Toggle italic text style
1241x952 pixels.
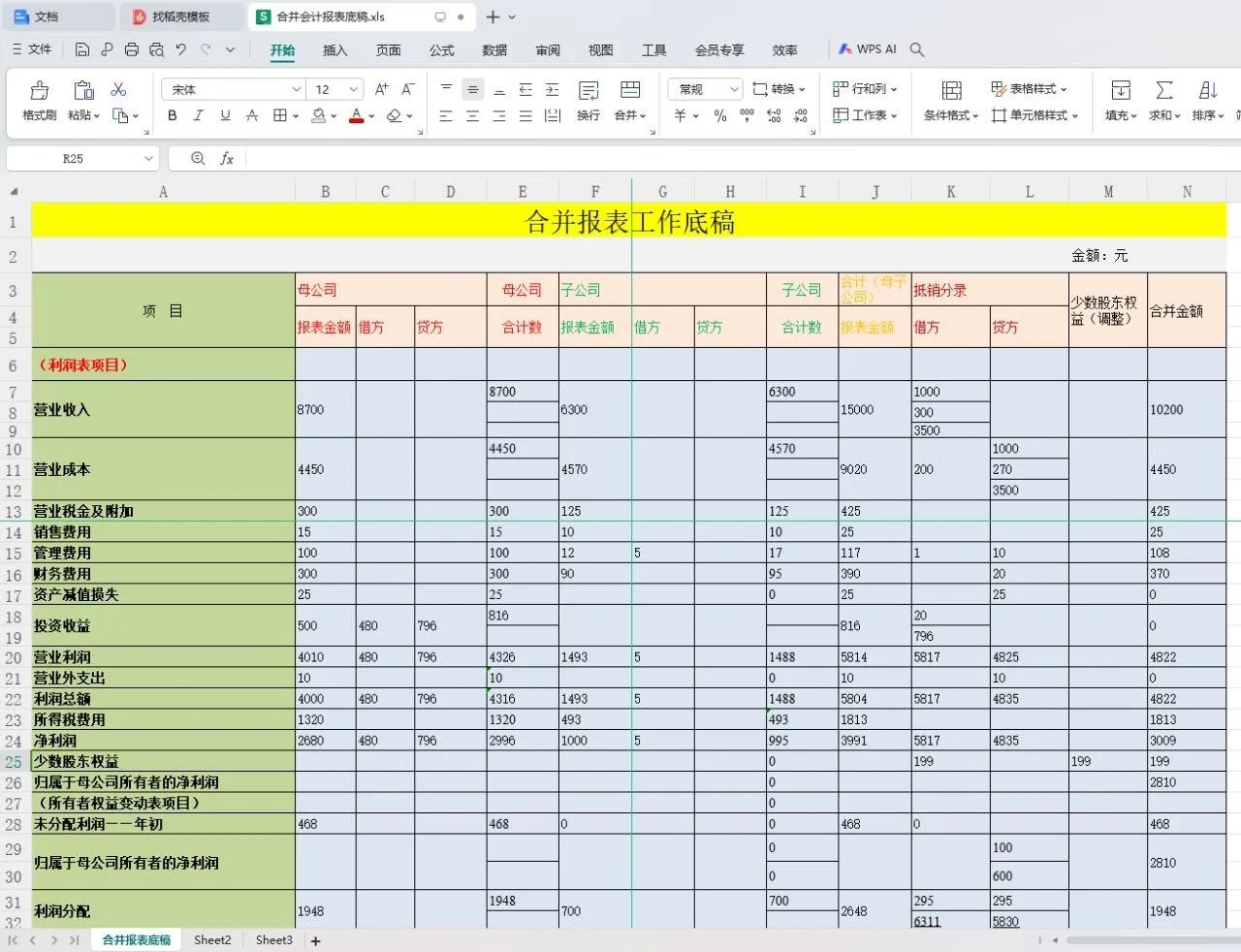click(x=199, y=115)
